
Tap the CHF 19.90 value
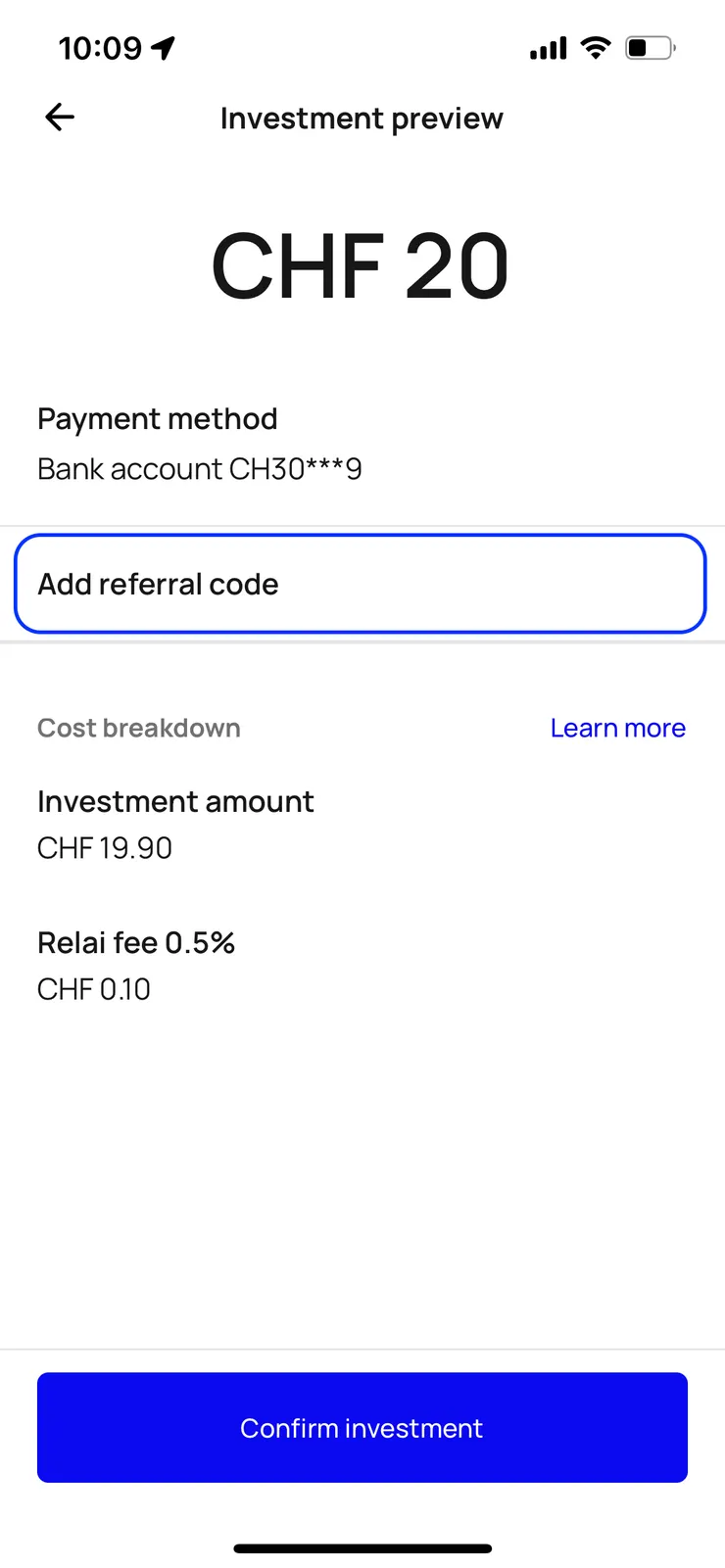[105, 848]
